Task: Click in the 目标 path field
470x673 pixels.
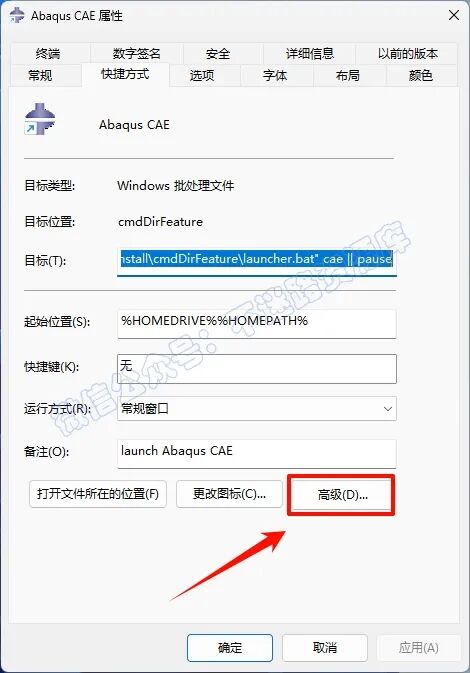Action: (x=257, y=260)
